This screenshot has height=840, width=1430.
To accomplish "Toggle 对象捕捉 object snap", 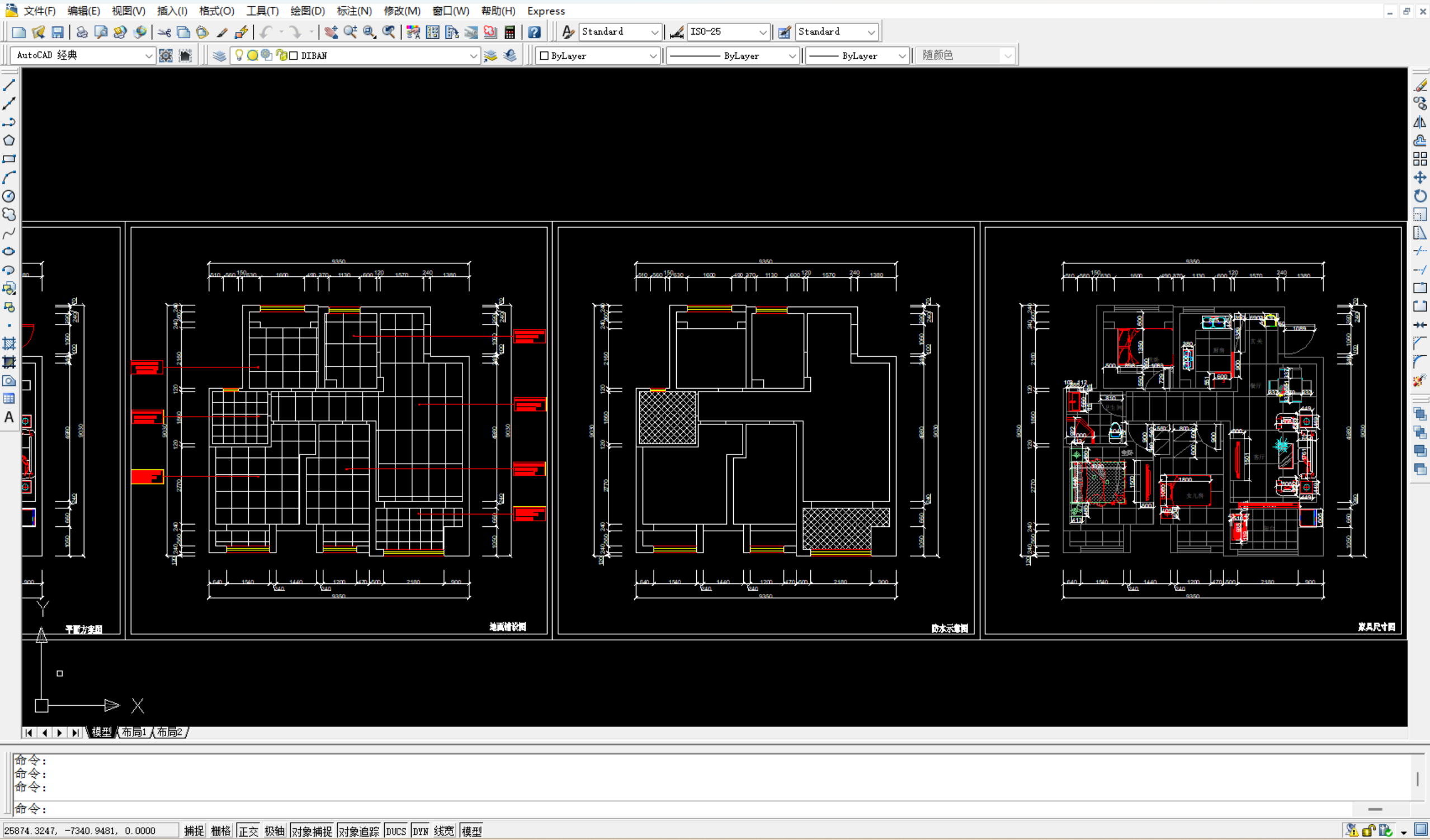I will [312, 831].
